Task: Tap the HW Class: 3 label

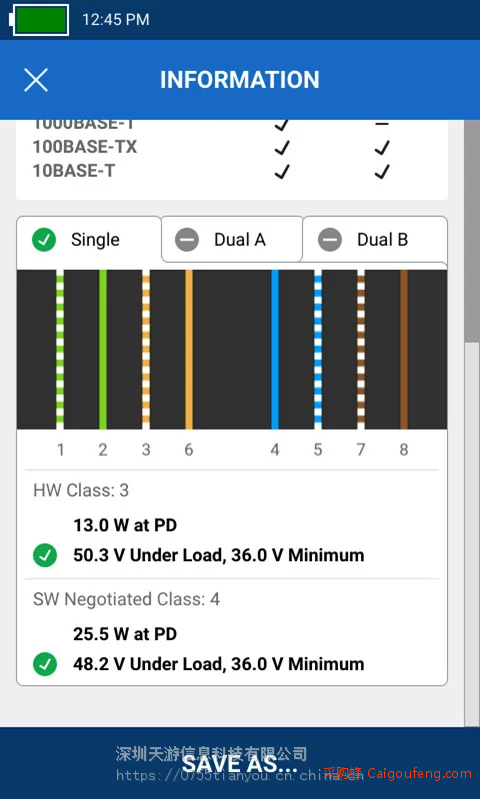Action: pos(81,490)
